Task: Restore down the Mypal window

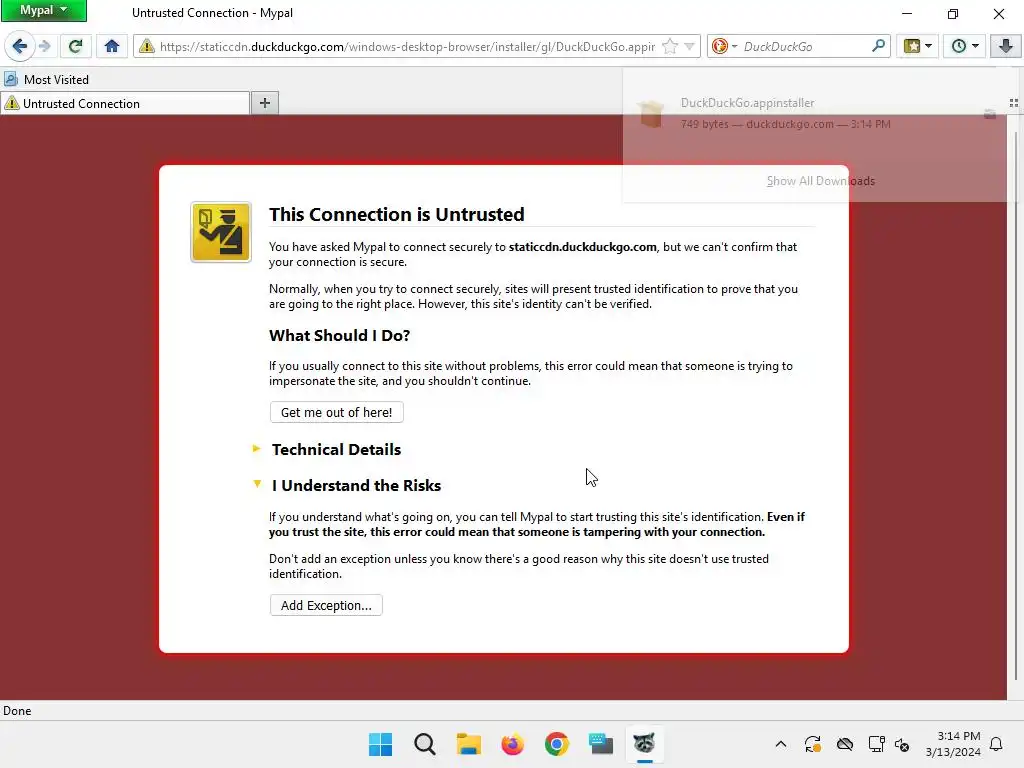Action: click(953, 13)
